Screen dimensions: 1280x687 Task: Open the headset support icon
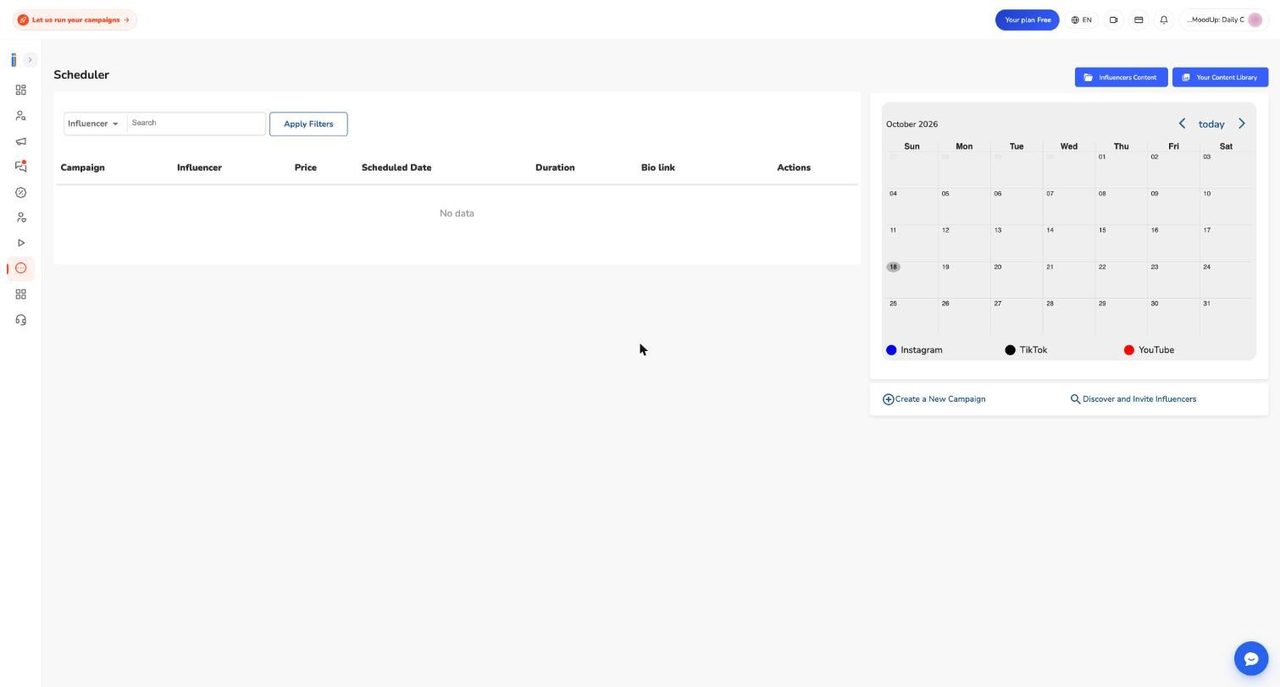tap(21, 320)
